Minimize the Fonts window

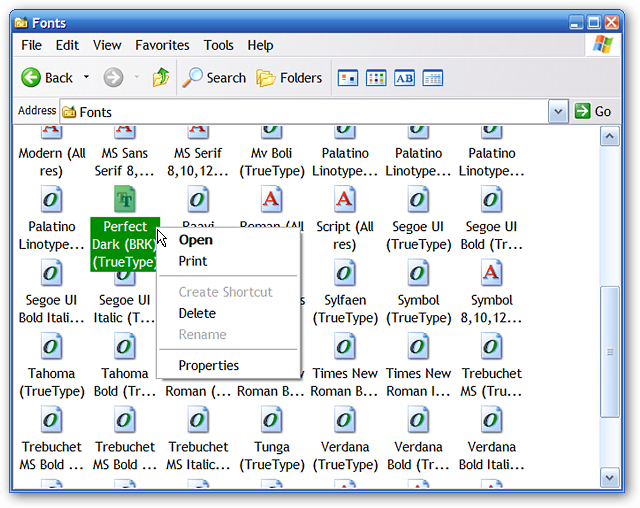[x=576, y=22]
